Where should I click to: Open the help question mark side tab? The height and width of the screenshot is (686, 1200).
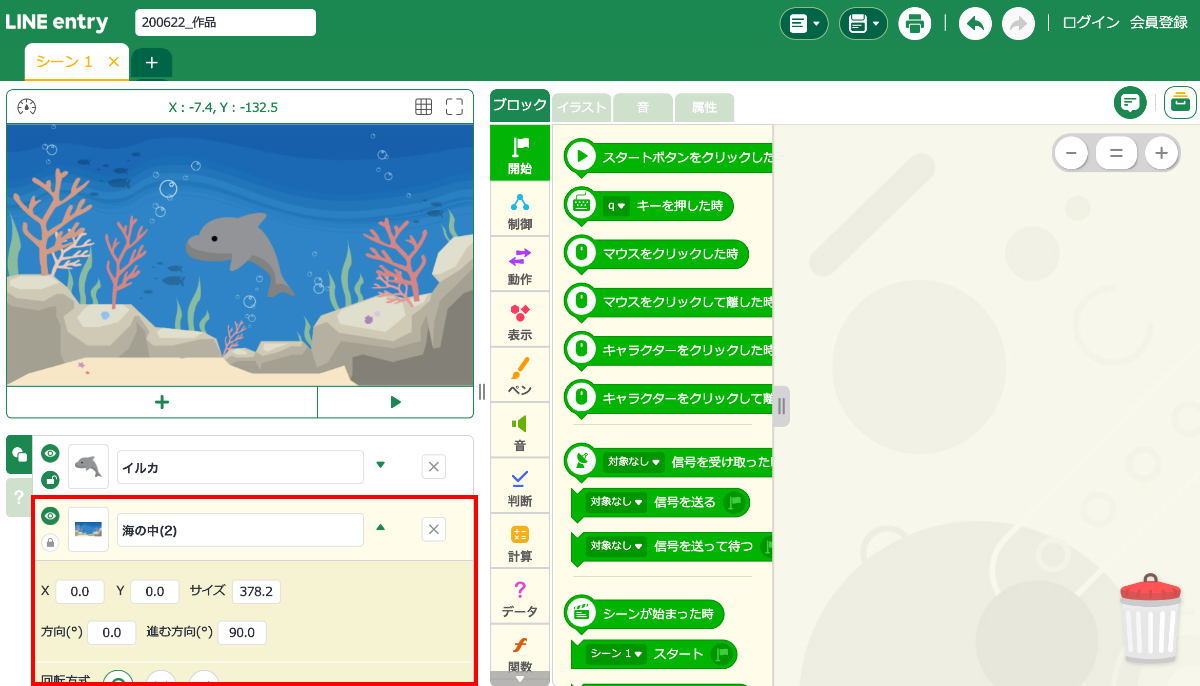pos(19,497)
